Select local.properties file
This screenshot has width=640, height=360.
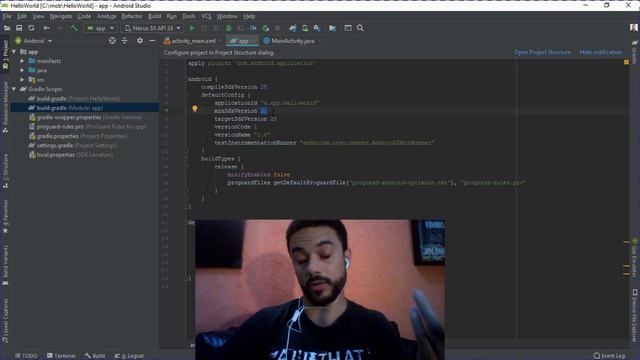[71, 155]
